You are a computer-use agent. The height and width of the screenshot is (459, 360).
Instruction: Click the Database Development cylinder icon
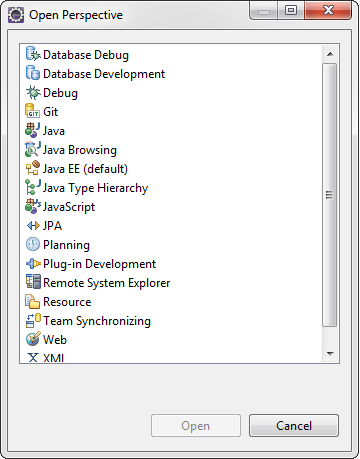click(x=33, y=74)
